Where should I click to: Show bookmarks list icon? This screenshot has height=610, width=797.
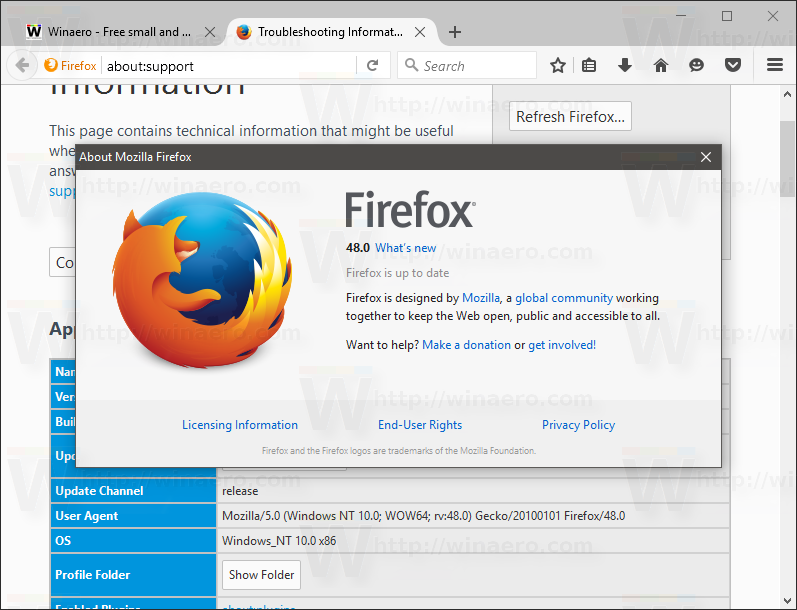(589, 65)
